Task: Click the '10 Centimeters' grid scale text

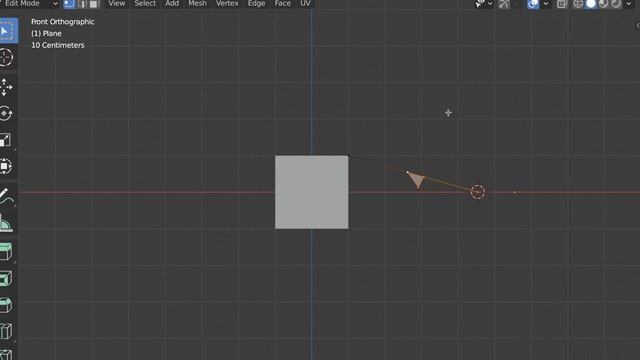Action: [x=58, y=45]
